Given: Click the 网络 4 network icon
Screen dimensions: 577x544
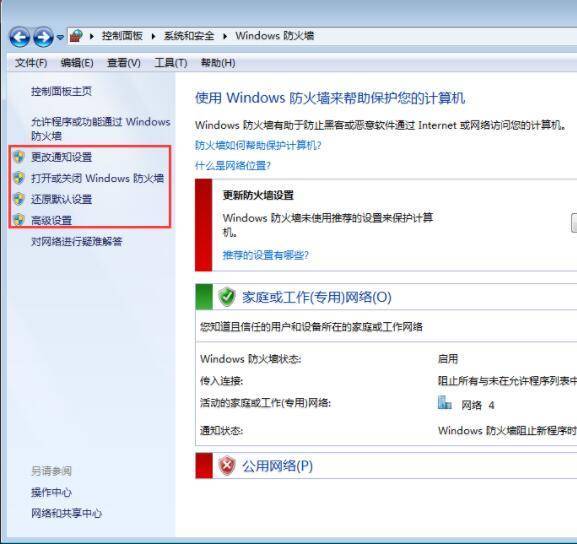Looking at the screenshot, I should click(x=445, y=403).
